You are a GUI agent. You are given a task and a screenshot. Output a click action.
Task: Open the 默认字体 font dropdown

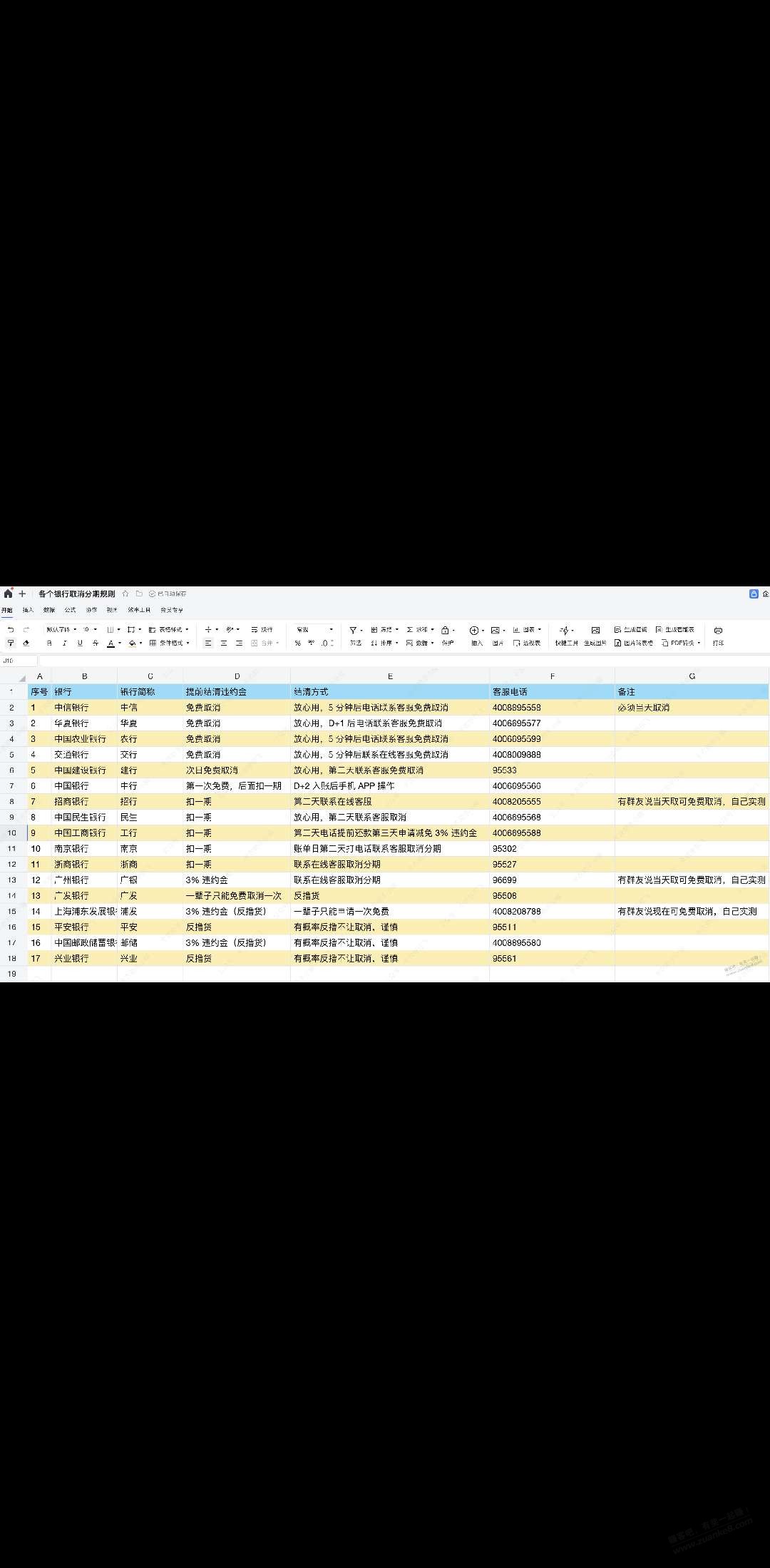61,629
